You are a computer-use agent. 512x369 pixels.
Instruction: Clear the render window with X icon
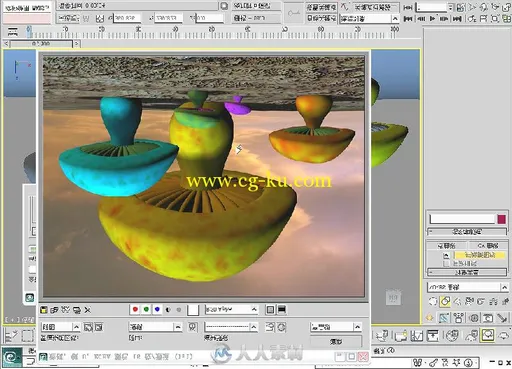pos(88,310)
